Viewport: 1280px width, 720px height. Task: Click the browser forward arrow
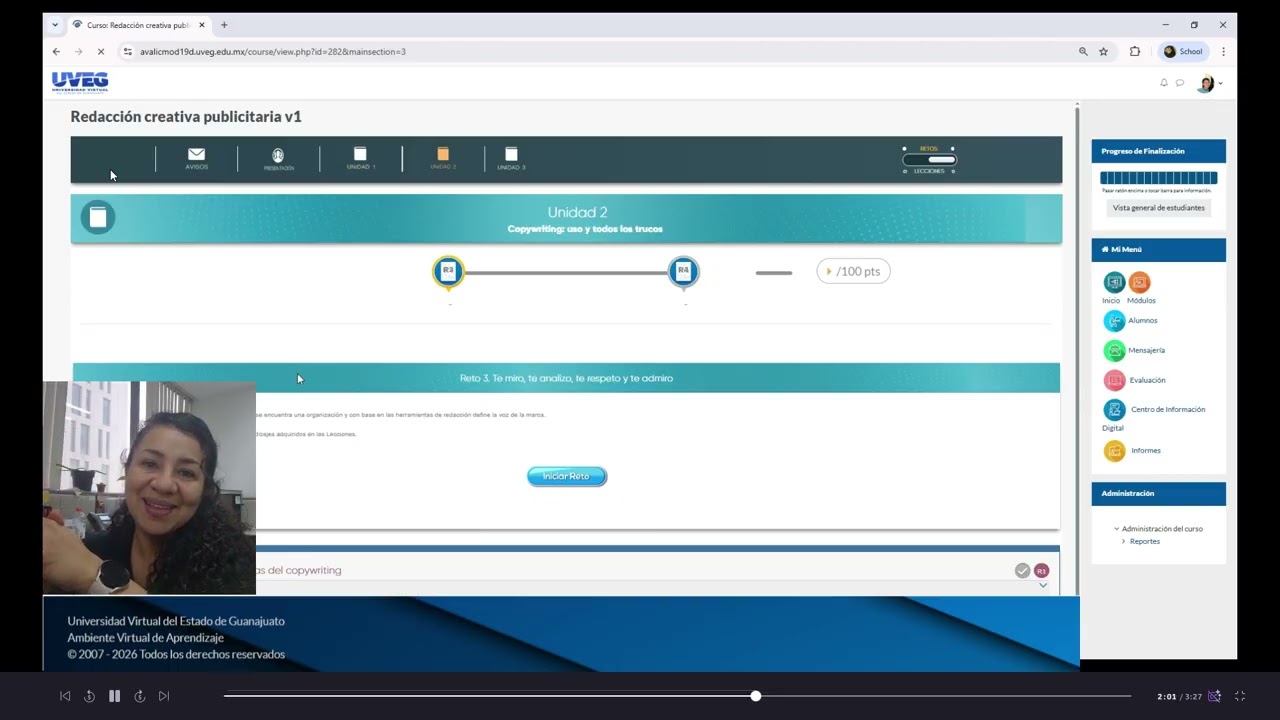[x=78, y=51]
